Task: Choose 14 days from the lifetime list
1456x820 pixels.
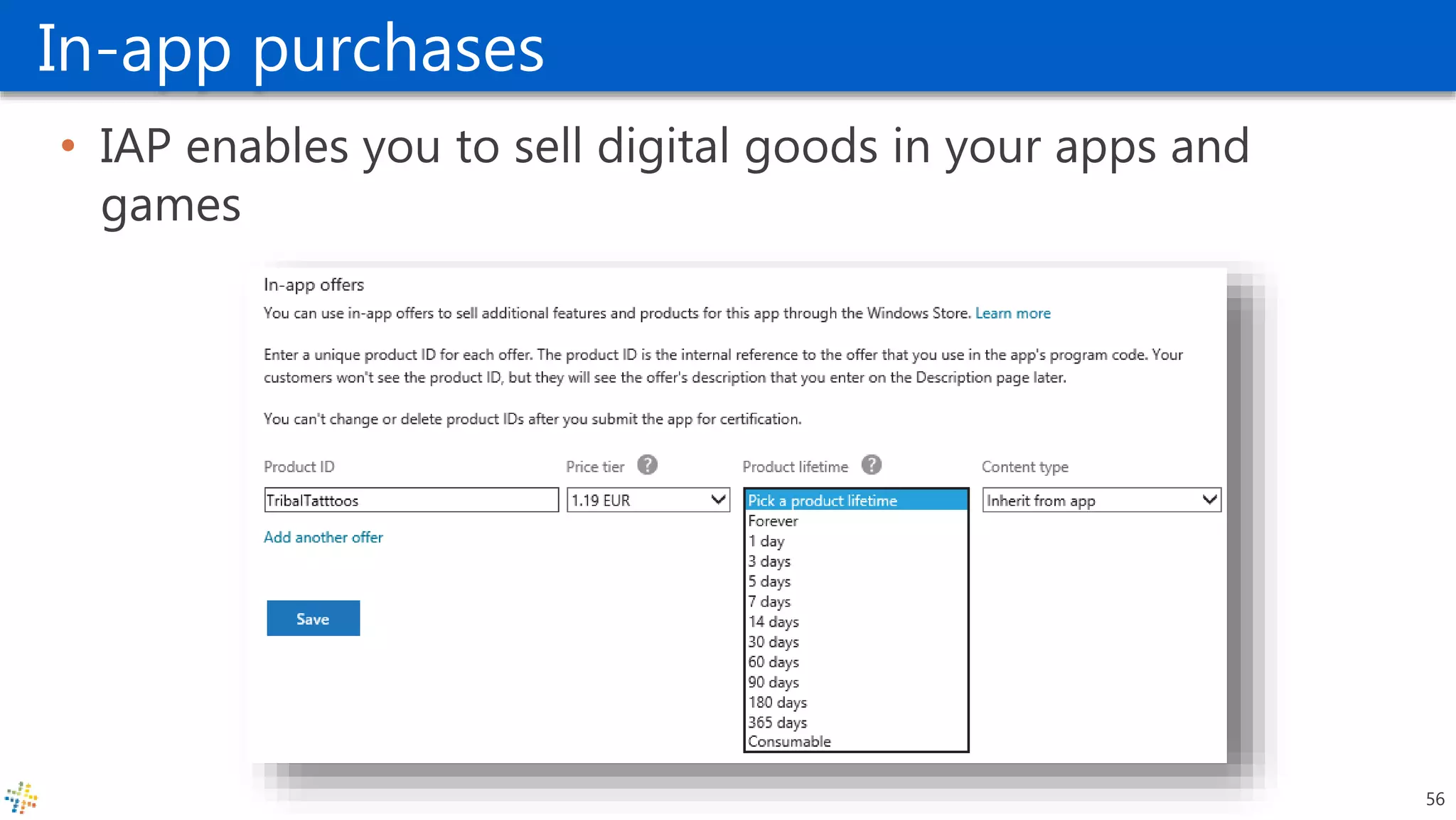Action: [856, 622]
